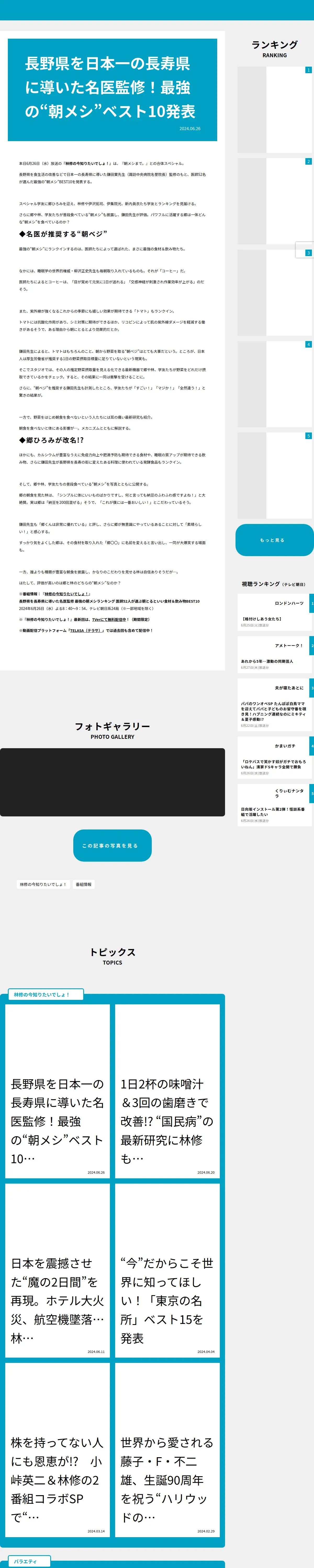Select the 林修の今知りたいでしょ！ tag below the photo gallery
Viewport: 314px width, 1568px height.
pos(43,884)
